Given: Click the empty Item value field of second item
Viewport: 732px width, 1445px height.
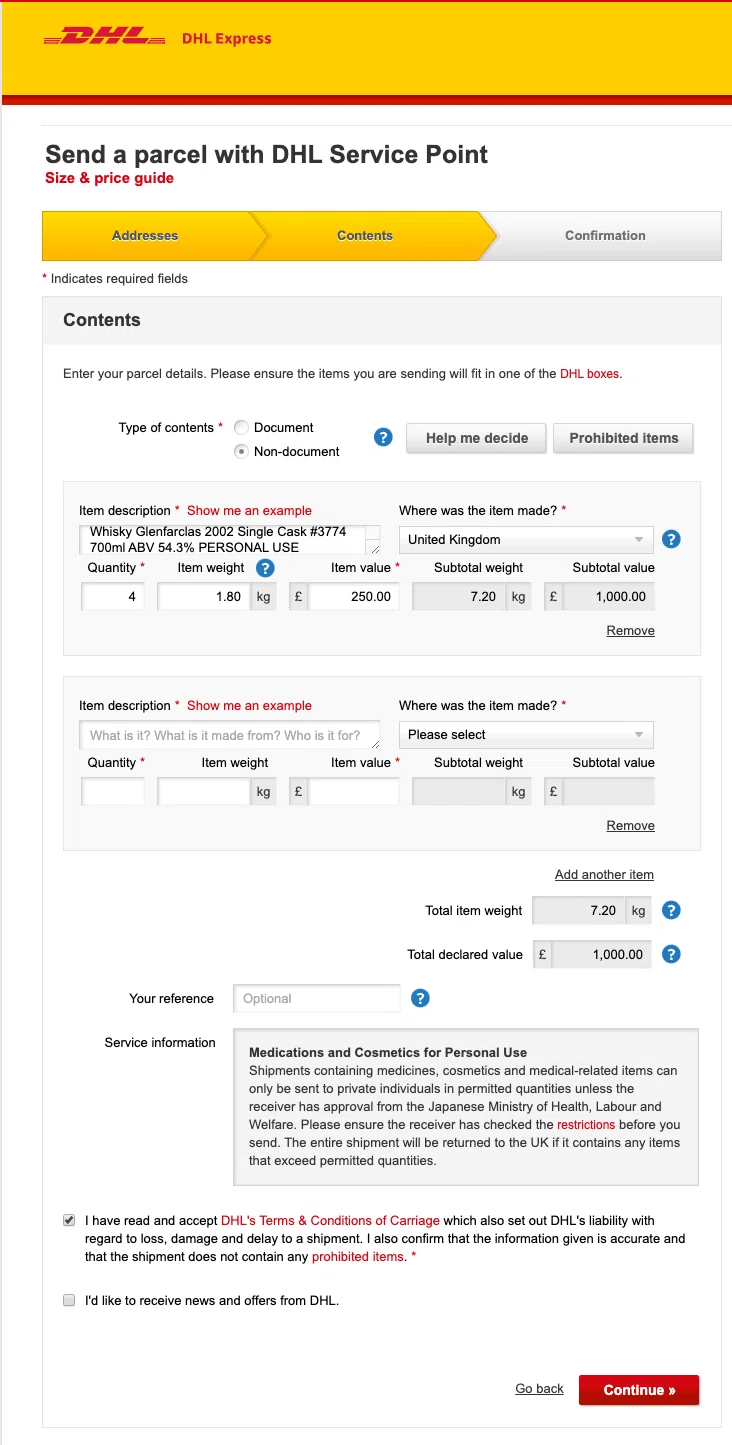Looking at the screenshot, I should click(354, 792).
